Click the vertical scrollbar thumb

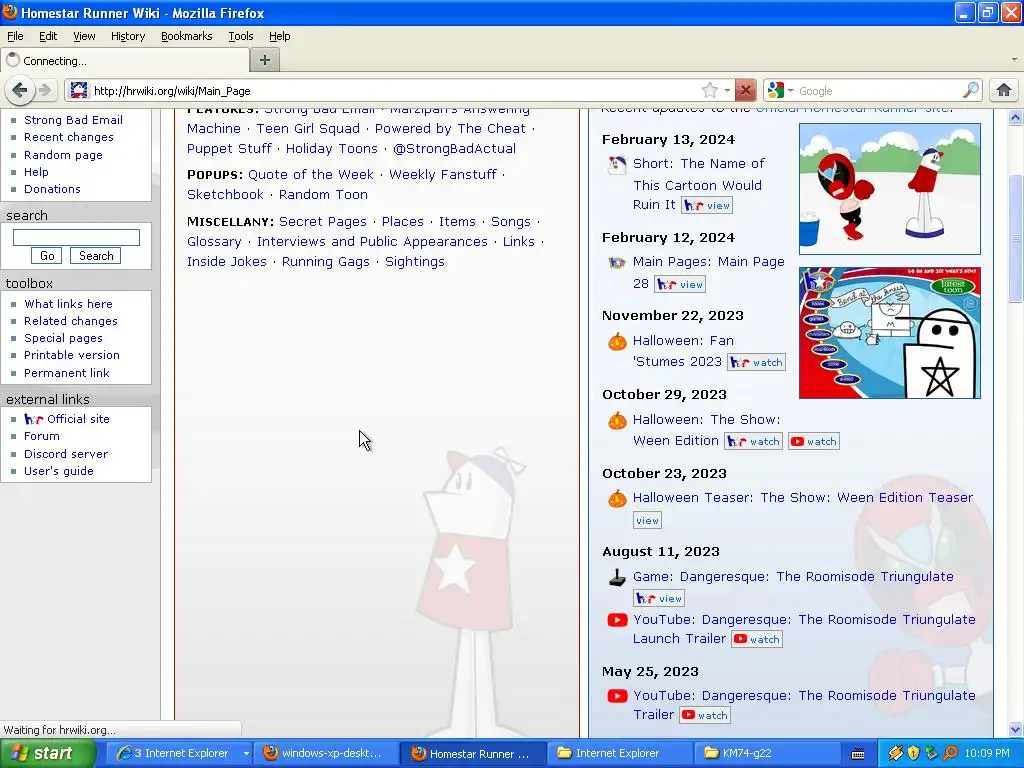(x=1016, y=238)
